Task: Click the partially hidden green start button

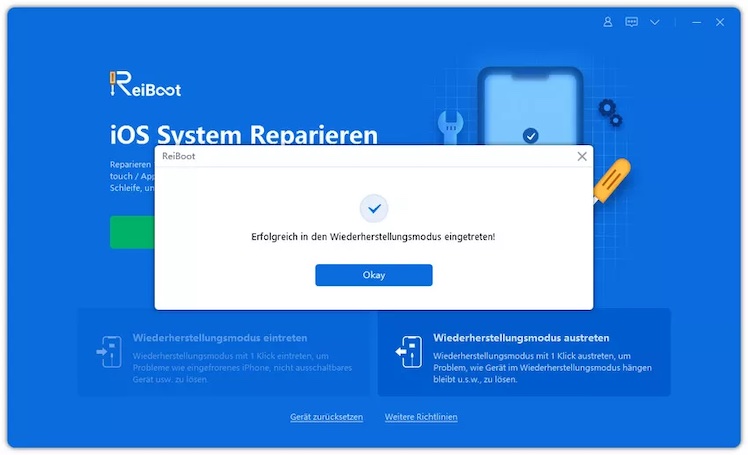Action: 132,232
